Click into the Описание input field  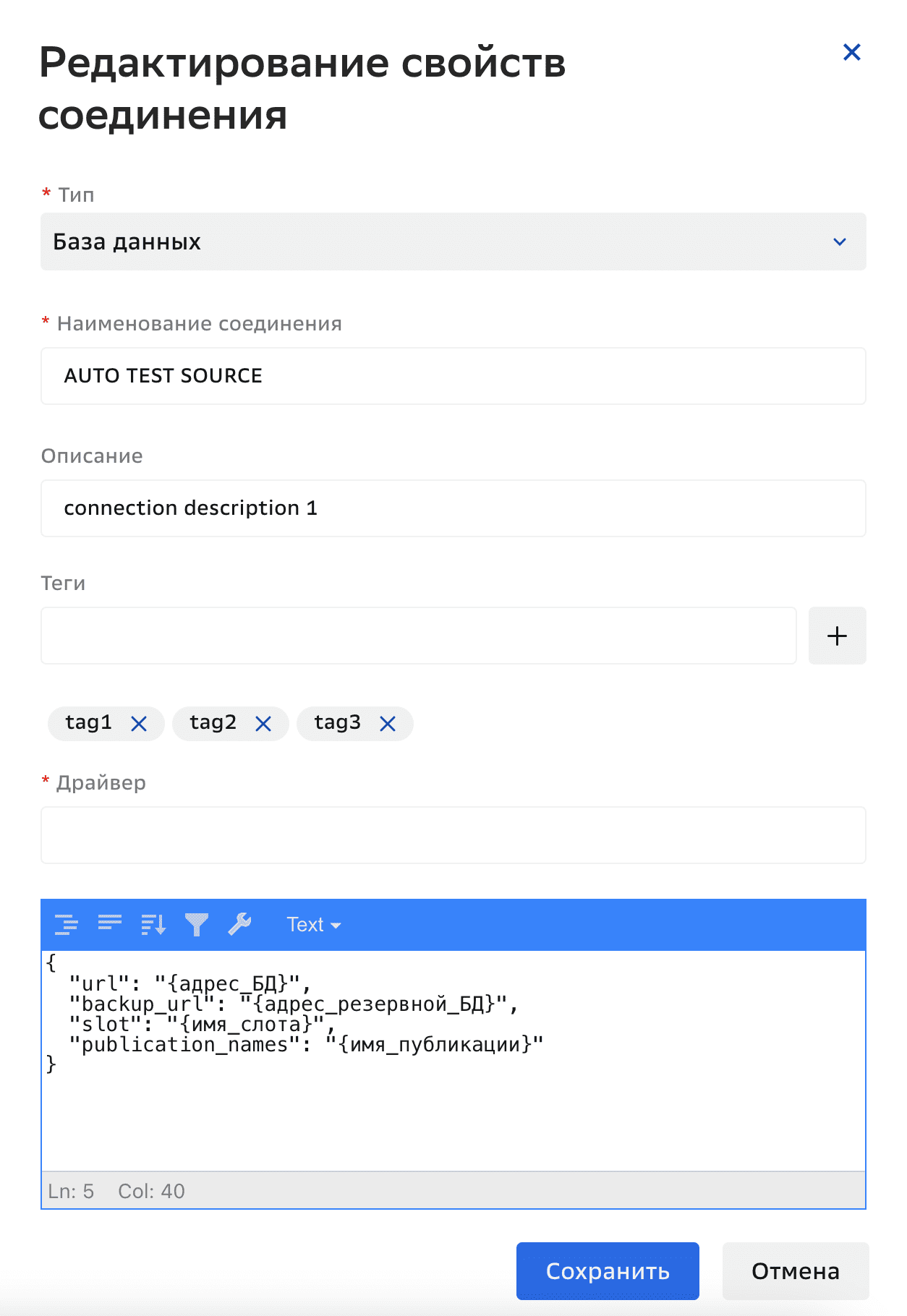point(453,508)
